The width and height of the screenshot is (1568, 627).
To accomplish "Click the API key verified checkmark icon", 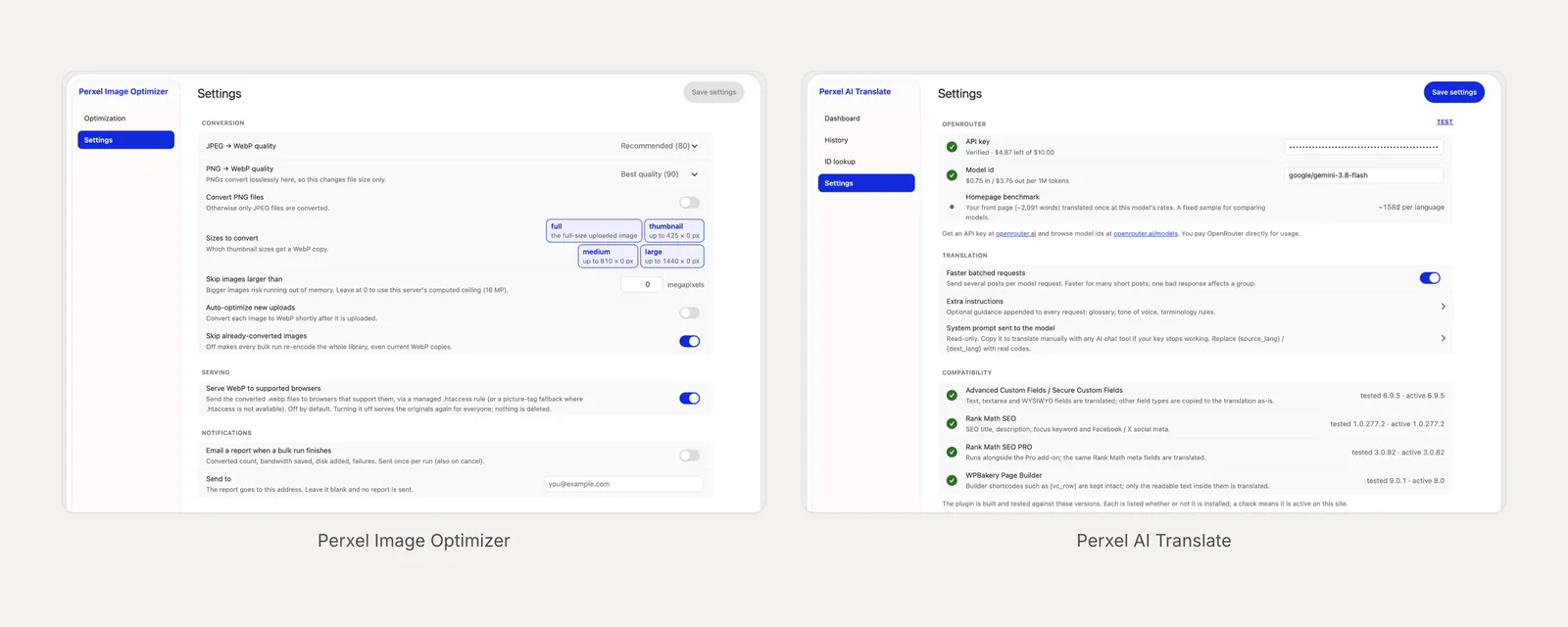I will tap(952, 147).
